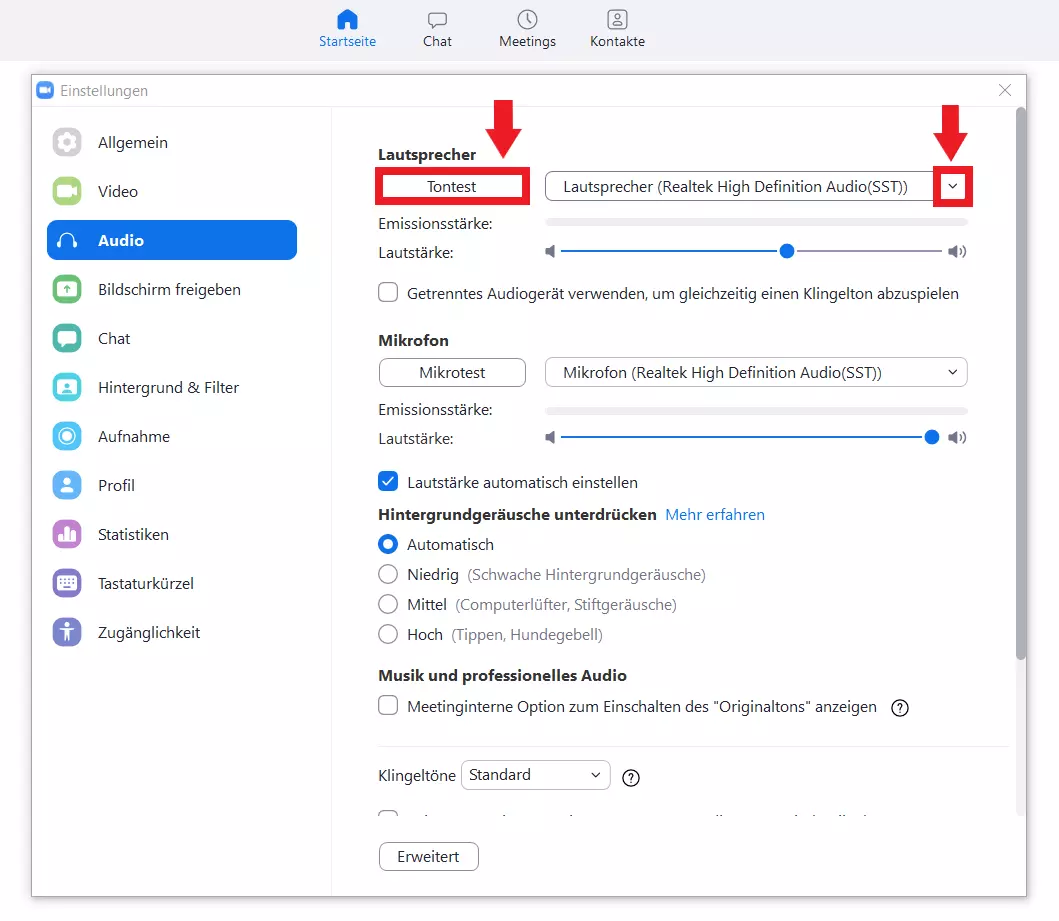Select the Audio headphones icon

click(x=67, y=240)
